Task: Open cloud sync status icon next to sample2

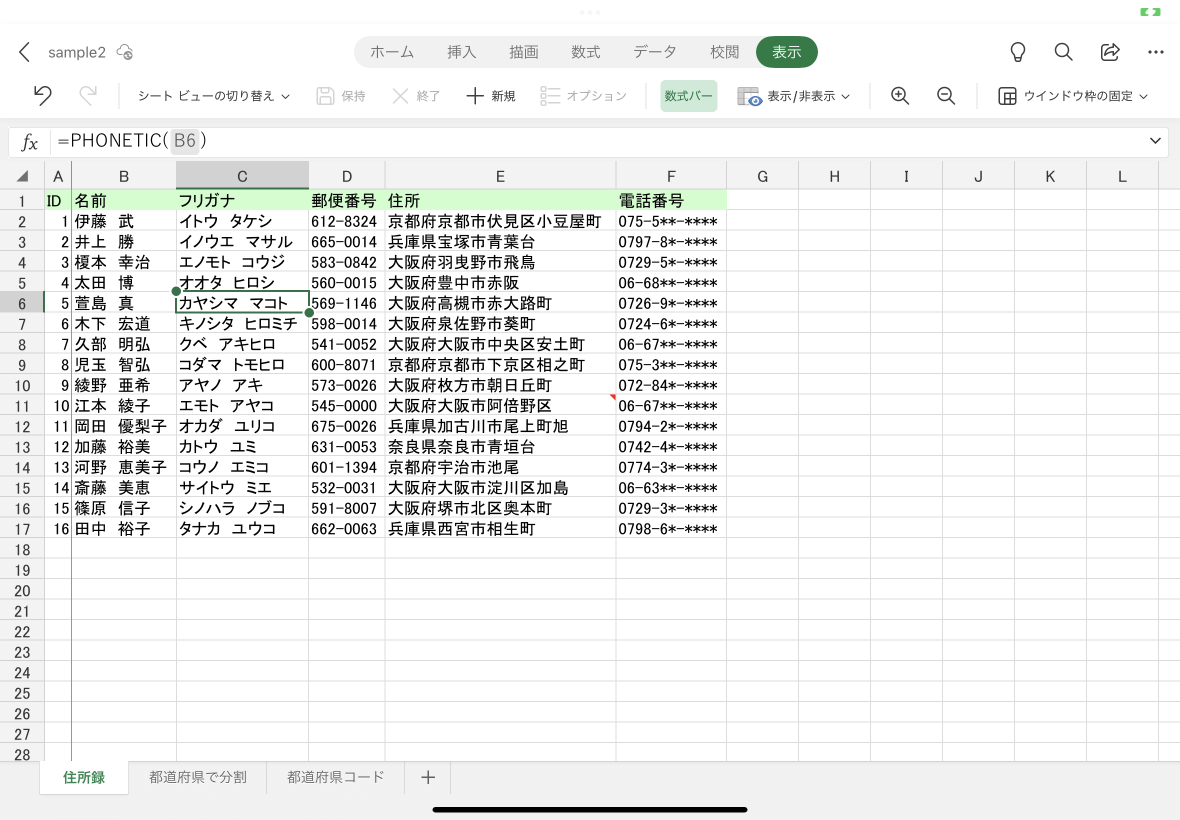Action: (x=125, y=52)
